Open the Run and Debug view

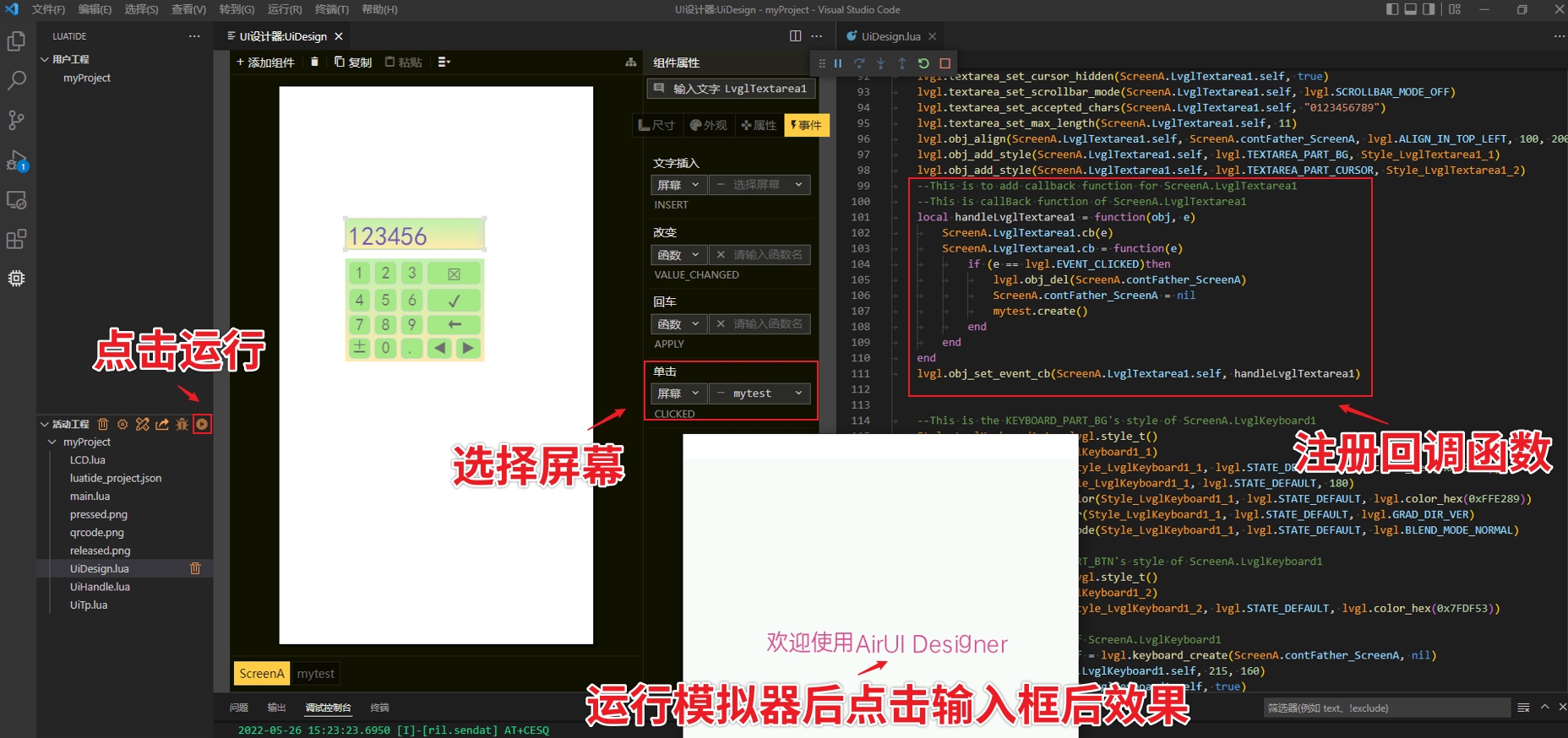pyautogui.click(x=16, y=160)
